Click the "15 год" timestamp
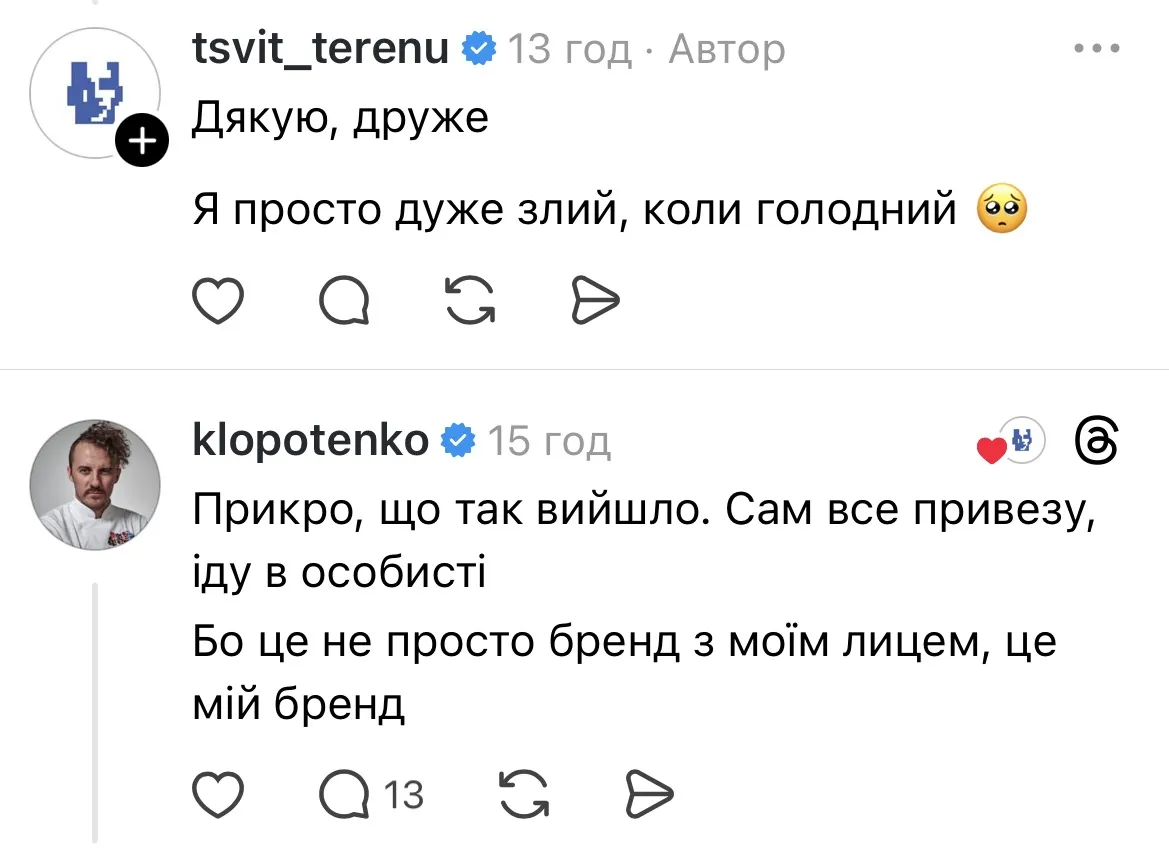This screenshot has width=1169, height=866. (549, 441)
